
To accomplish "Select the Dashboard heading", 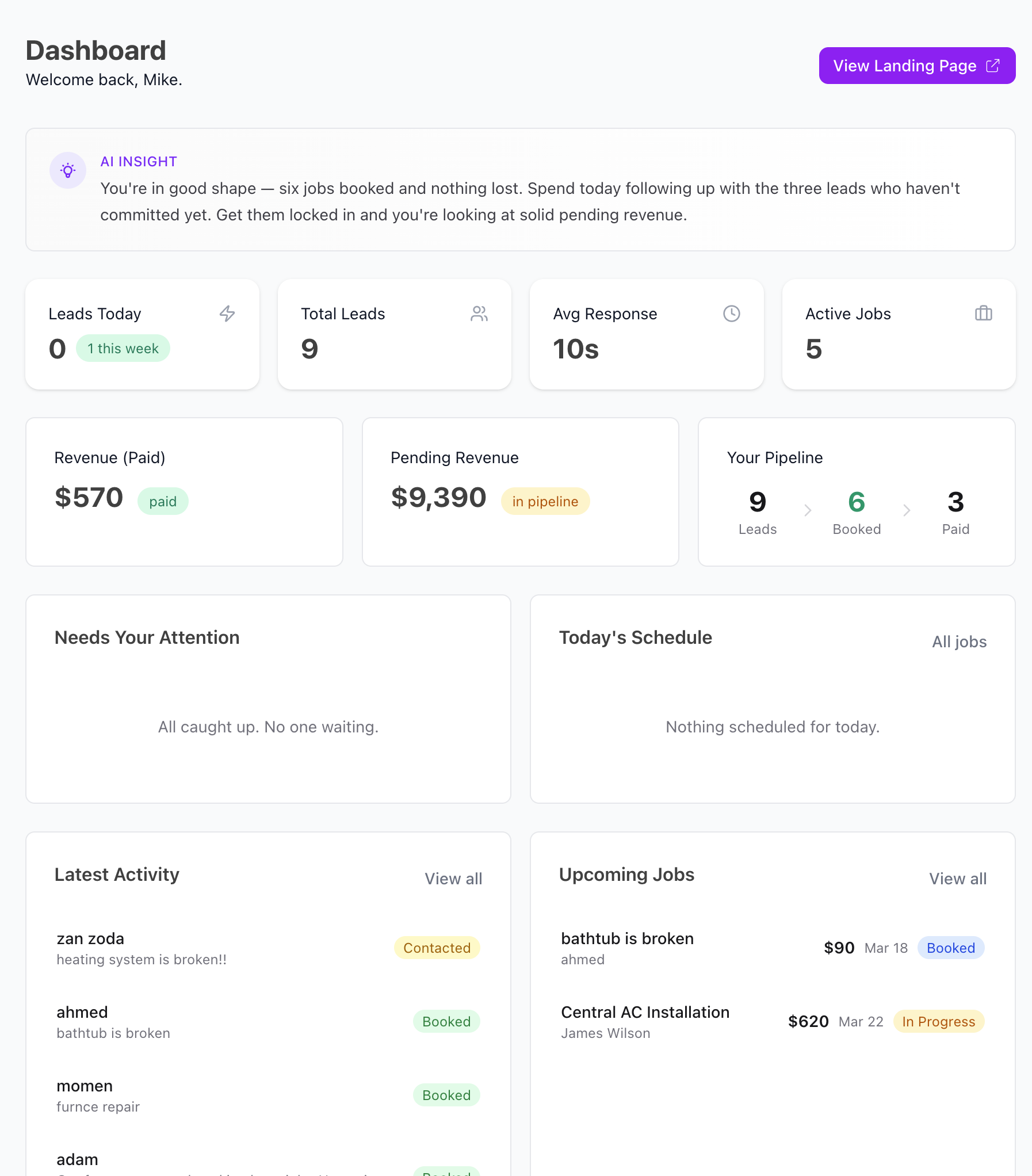I will pyautogui.click(x=95, y=50).
